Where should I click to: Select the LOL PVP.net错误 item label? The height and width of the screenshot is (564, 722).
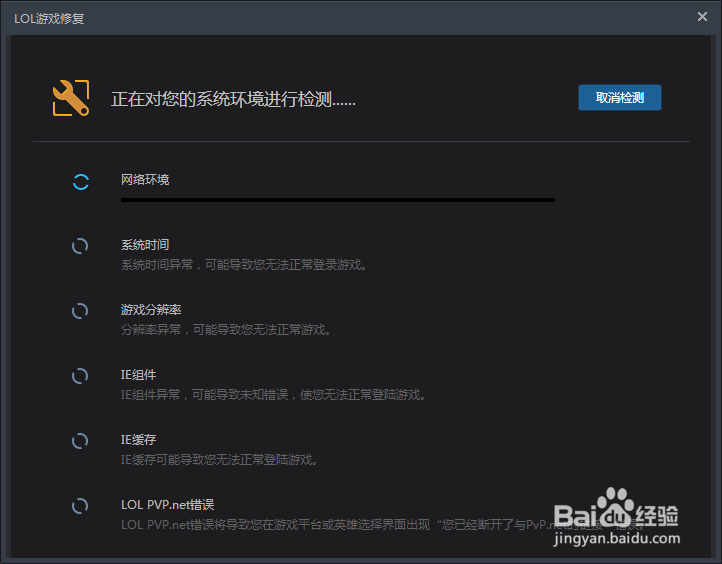click(168, 505)
